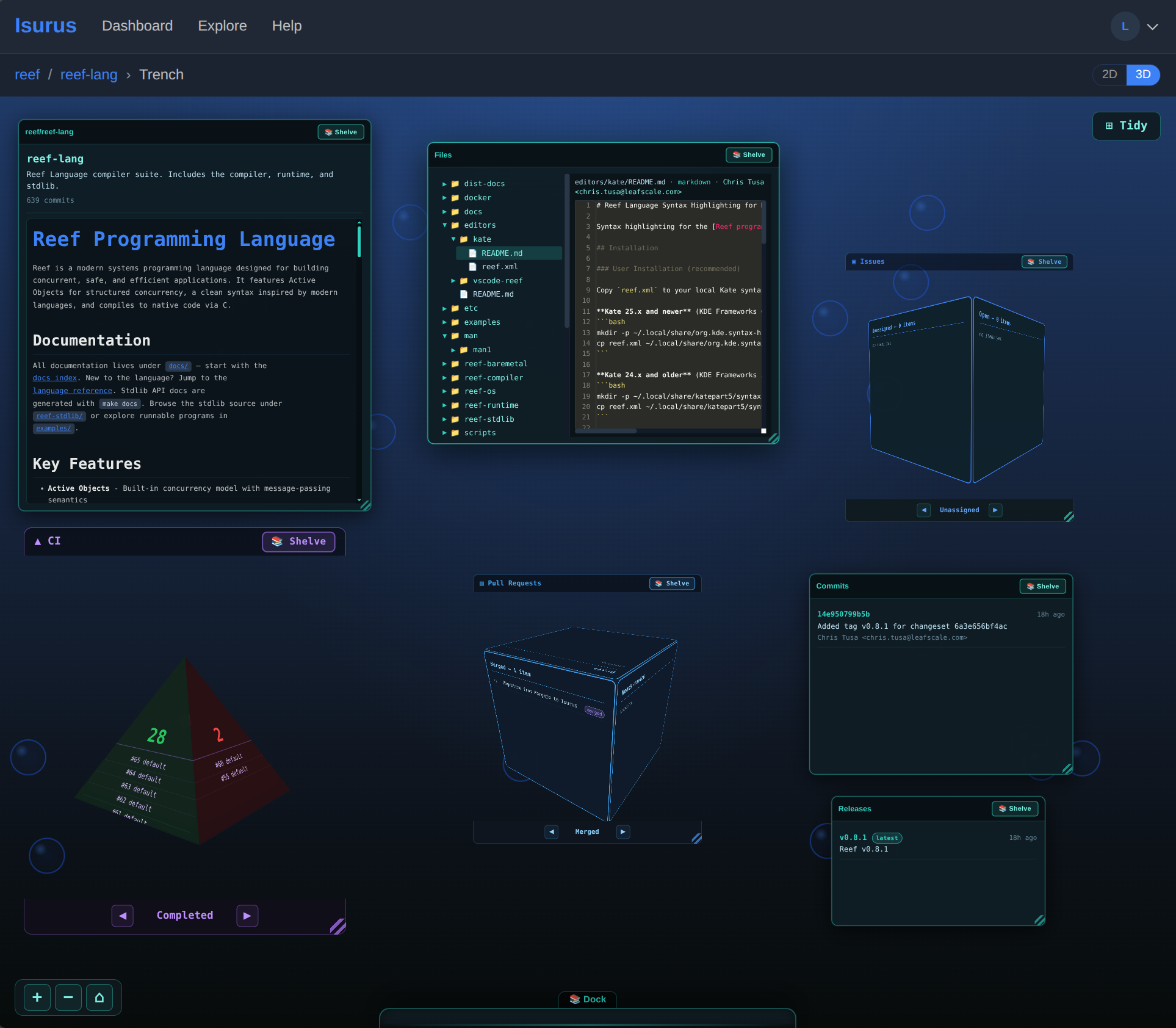Open the reef-lang breadcrumb link
Image resolution: width=1176 pixels, height=1028 pixels.
coord(88,74)
